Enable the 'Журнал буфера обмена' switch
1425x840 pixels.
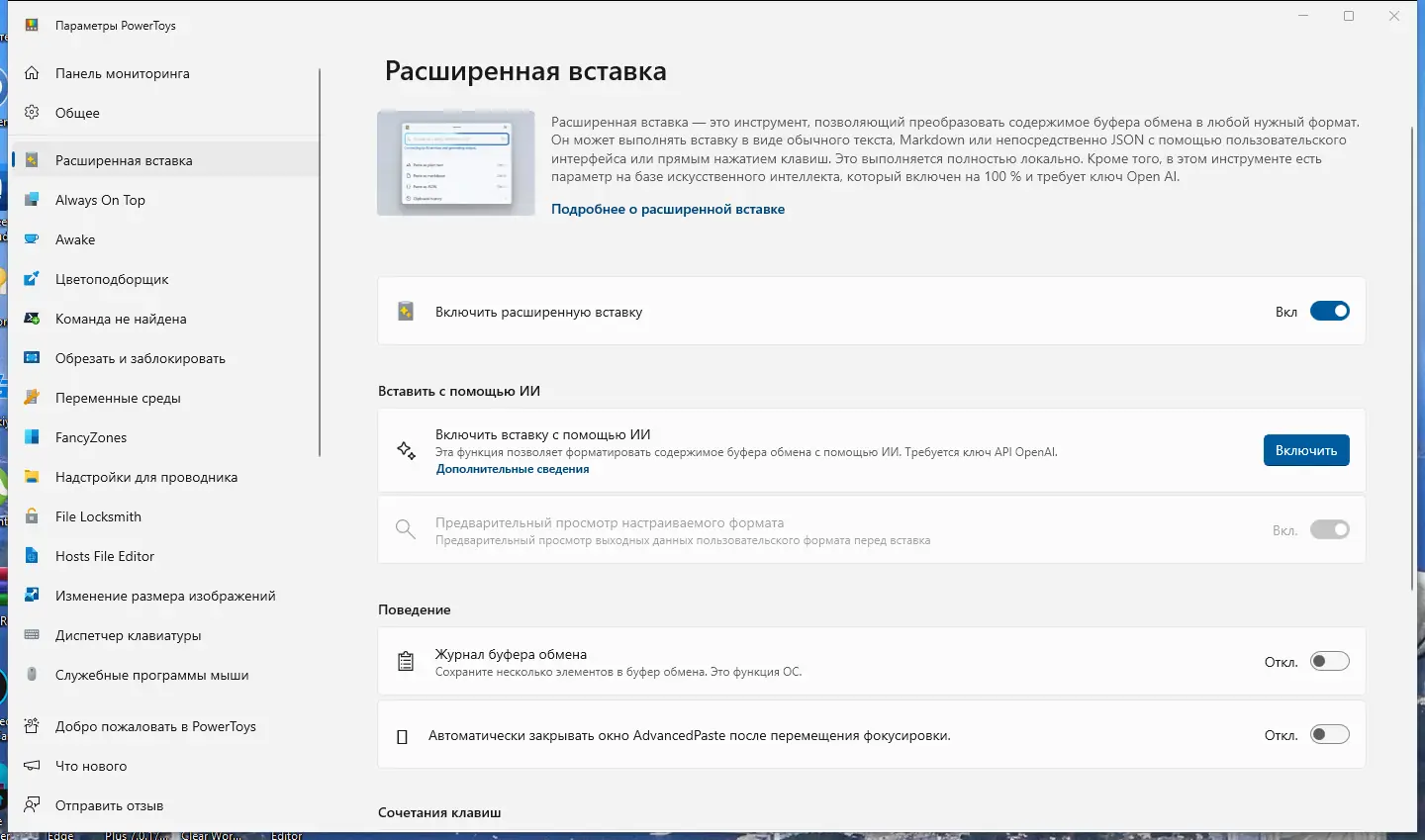coord(1330,662)
